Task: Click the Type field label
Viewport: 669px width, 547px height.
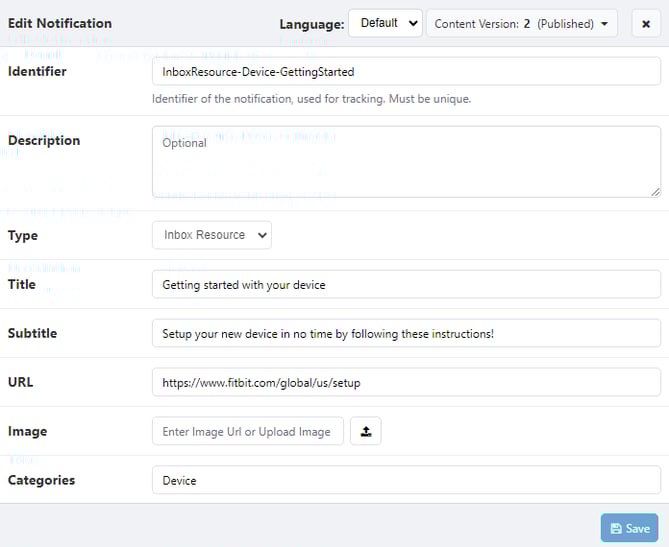Action: (23, 235)
